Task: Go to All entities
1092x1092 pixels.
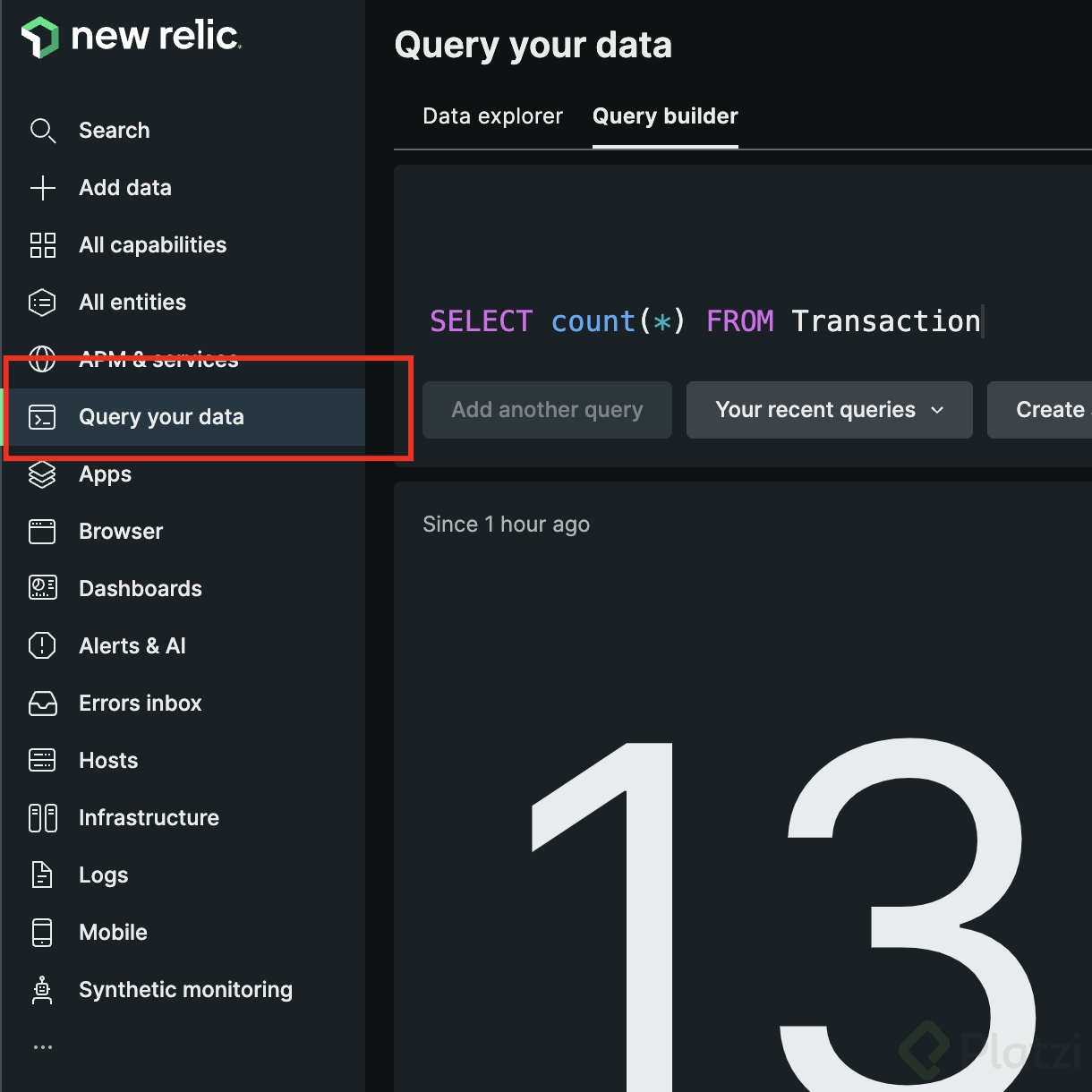Action: tap(132, 303)
